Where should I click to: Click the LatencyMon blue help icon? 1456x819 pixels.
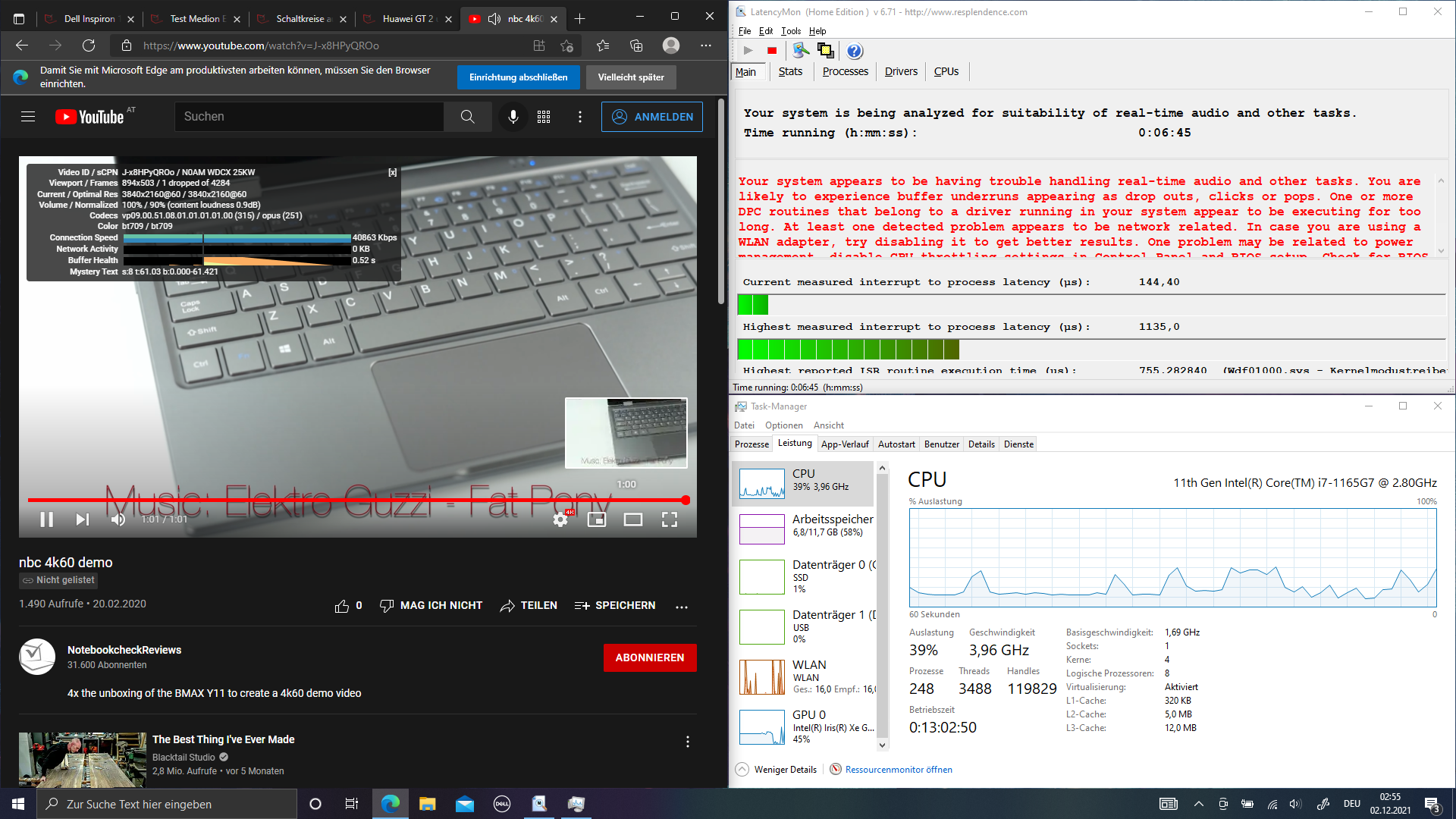(x=855, y=51)
